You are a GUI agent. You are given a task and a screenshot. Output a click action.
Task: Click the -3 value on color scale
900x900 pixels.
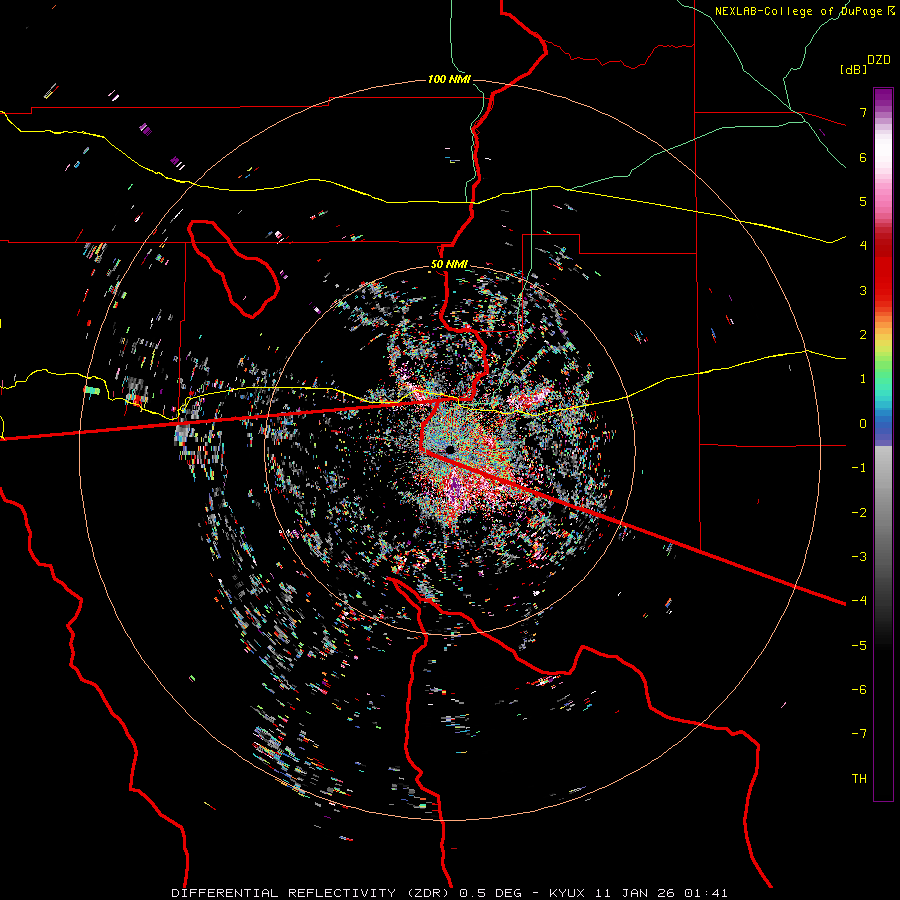click(859, 557)
